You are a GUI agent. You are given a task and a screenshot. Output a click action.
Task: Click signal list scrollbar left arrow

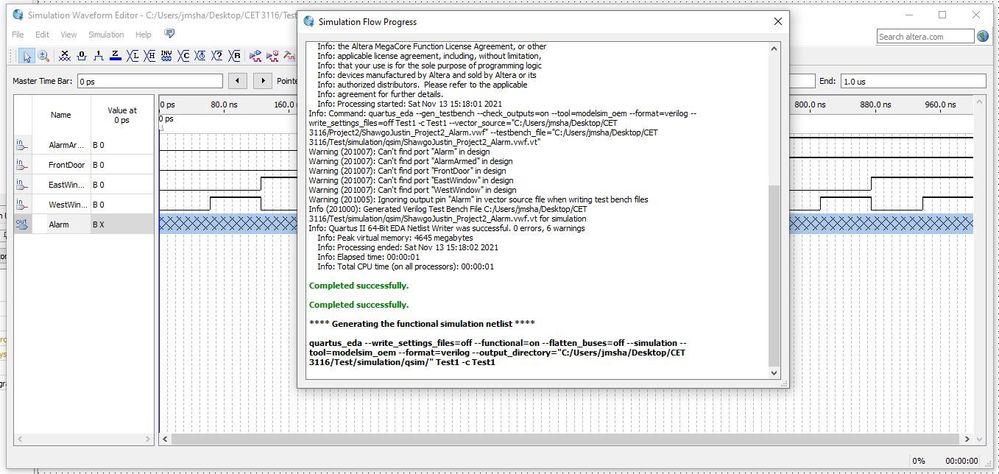(19, 439)
